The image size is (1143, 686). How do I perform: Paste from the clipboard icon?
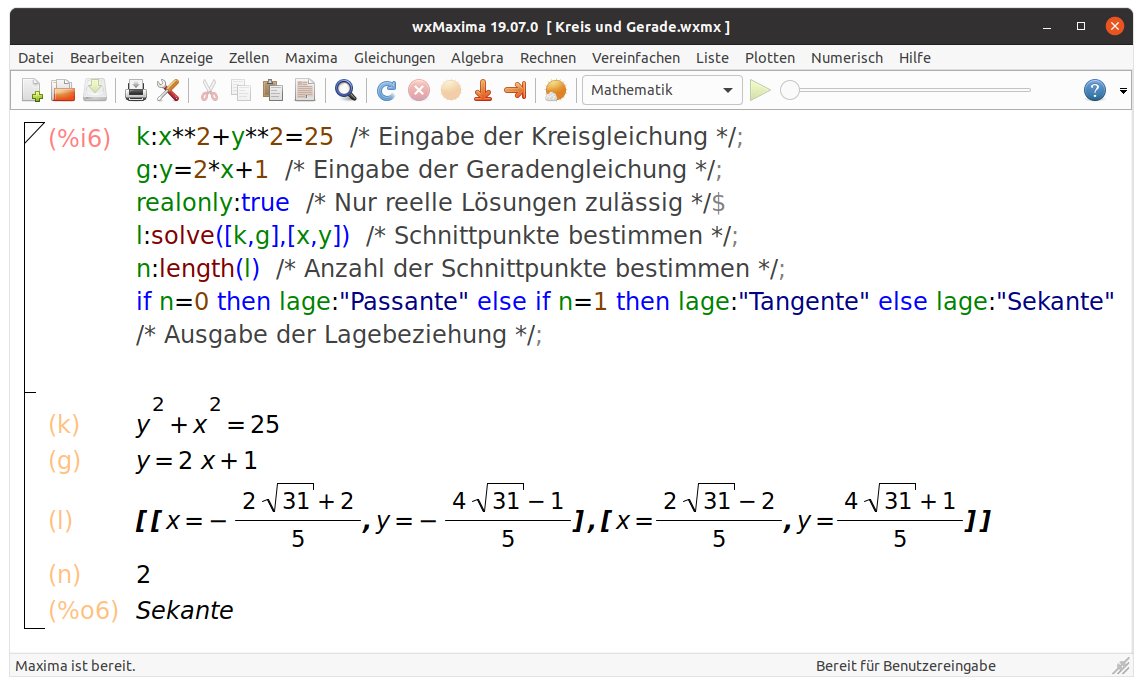[x=273, y=90]
